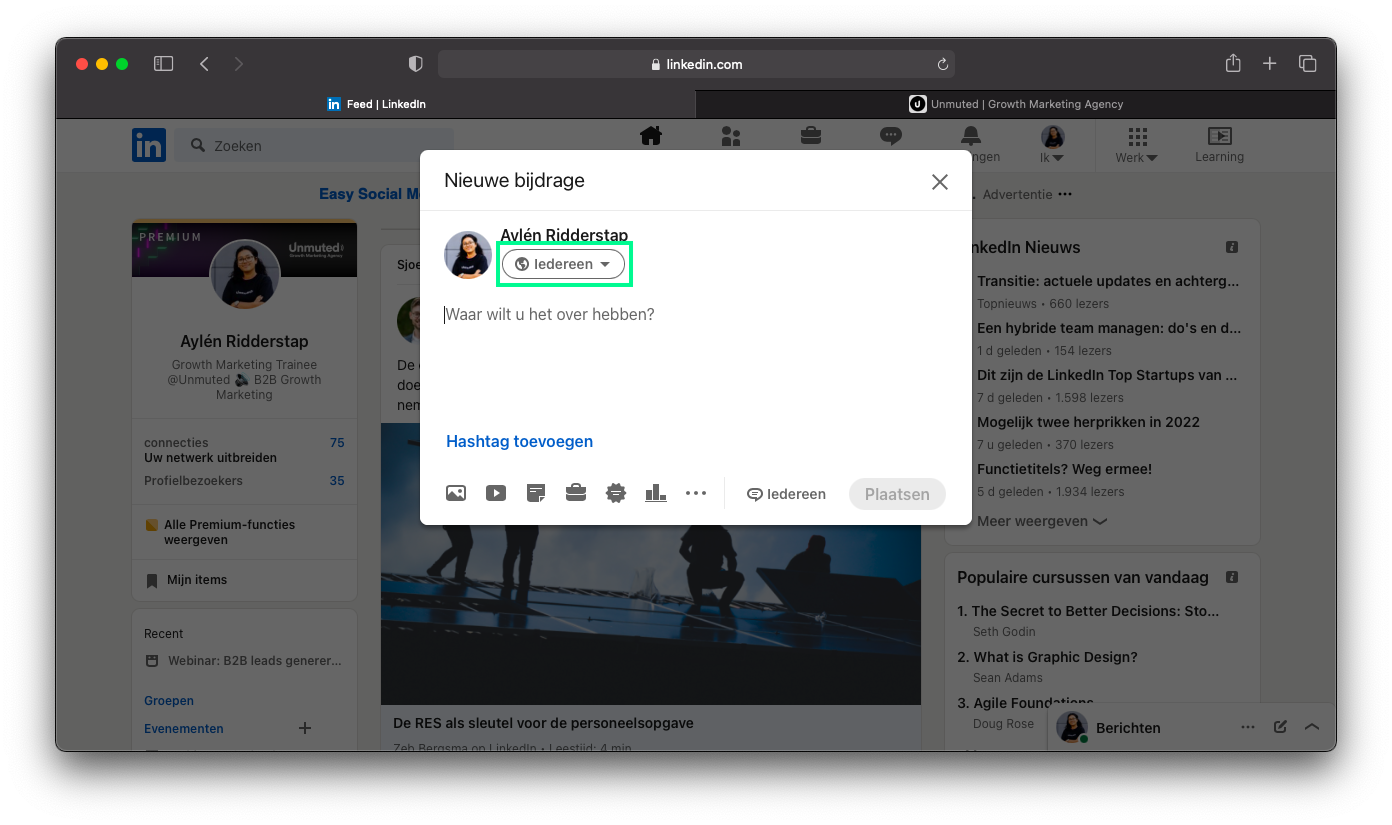The width and height of the screenshot is (1392, 825).
Task: Open Advertentie options ellipsis
Action: pos(1065,194)
